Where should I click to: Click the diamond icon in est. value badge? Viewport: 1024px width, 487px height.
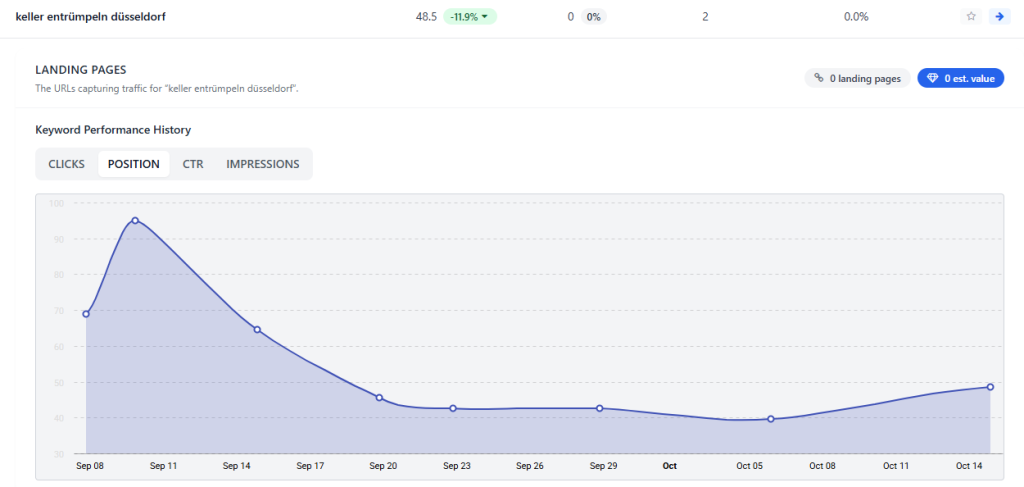[932, 78]
